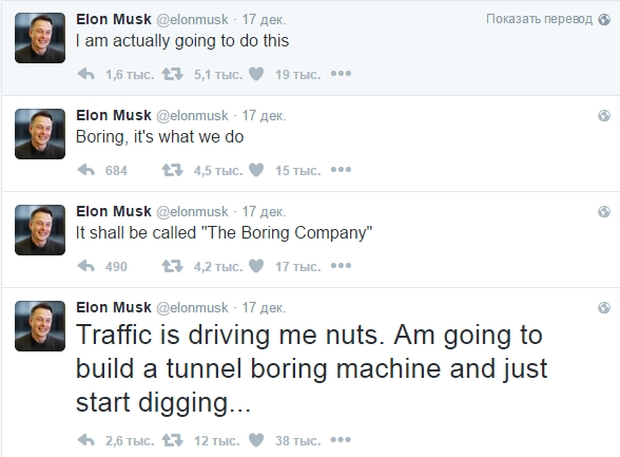Image resolution: width=620 pixels, height=457 pixels.
Task: Click globe icon on the "Boring, it's what we do" tweet
Action: tap(604, 115)
